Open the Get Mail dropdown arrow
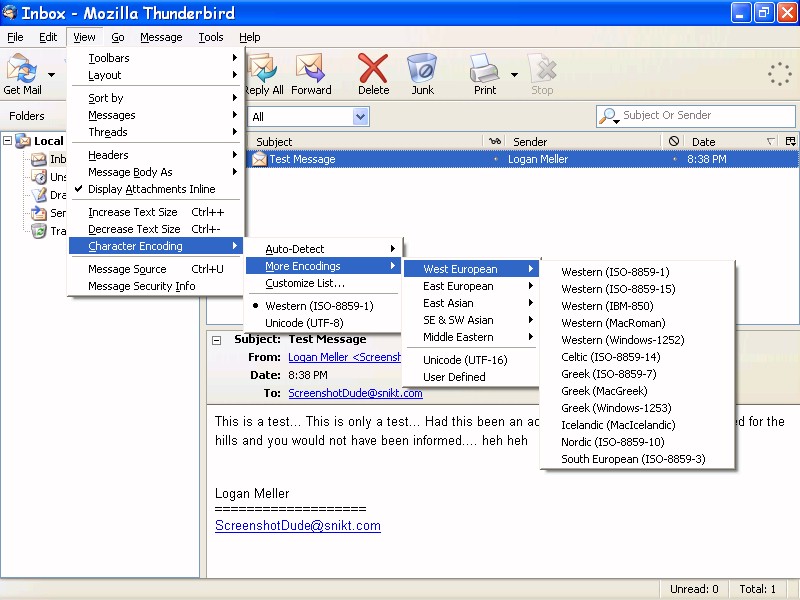This screenshot has width=800, height=600. pos(52,74)
